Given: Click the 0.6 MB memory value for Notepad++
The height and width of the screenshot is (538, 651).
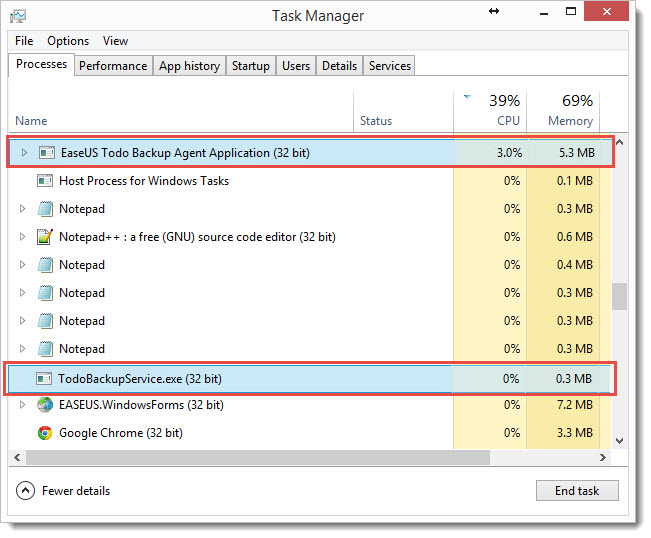Looking at the screenshot, I should coord(575,237).
